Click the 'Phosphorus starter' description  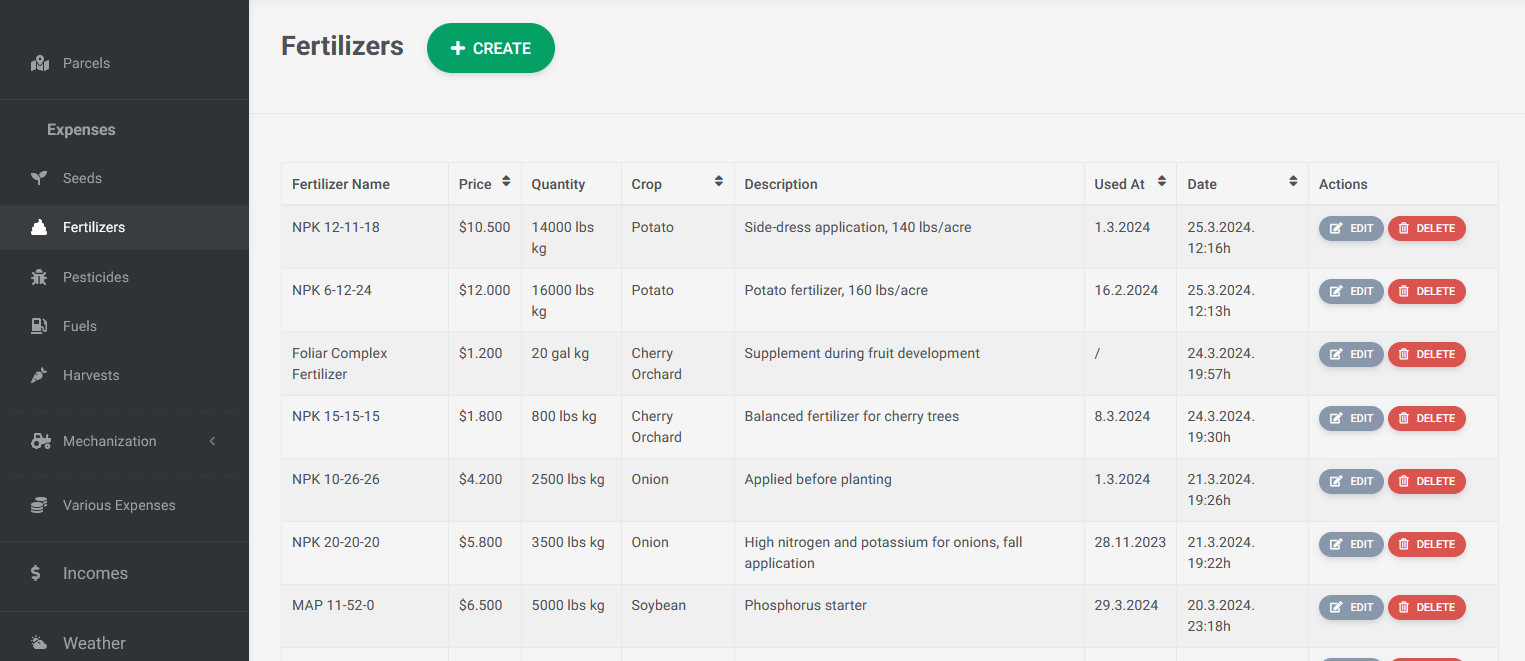pyautogui.click(x=806, y=605)
